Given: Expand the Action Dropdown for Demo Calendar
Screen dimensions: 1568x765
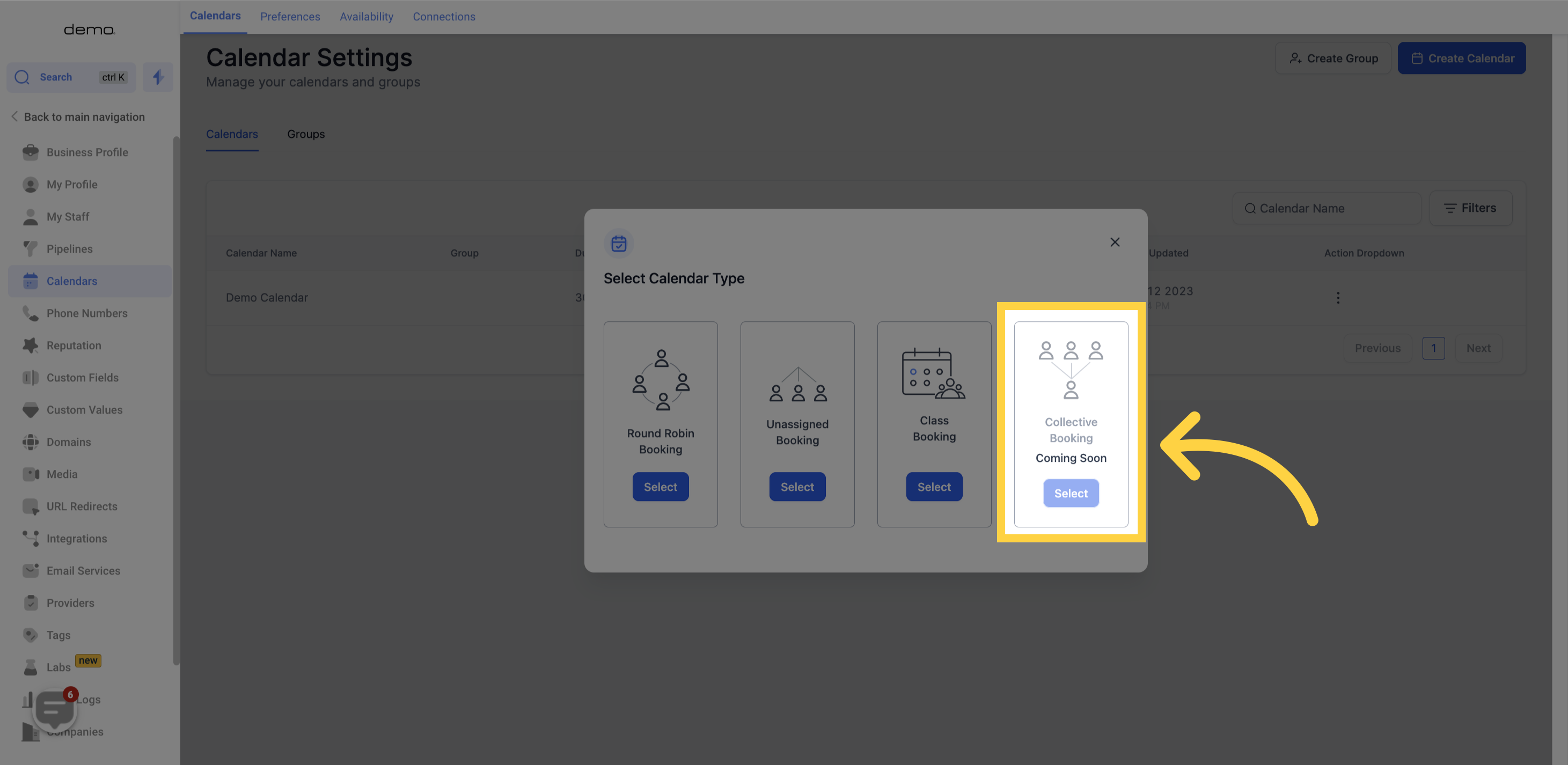Looking at the screenshot, I should coord(1339,297).
